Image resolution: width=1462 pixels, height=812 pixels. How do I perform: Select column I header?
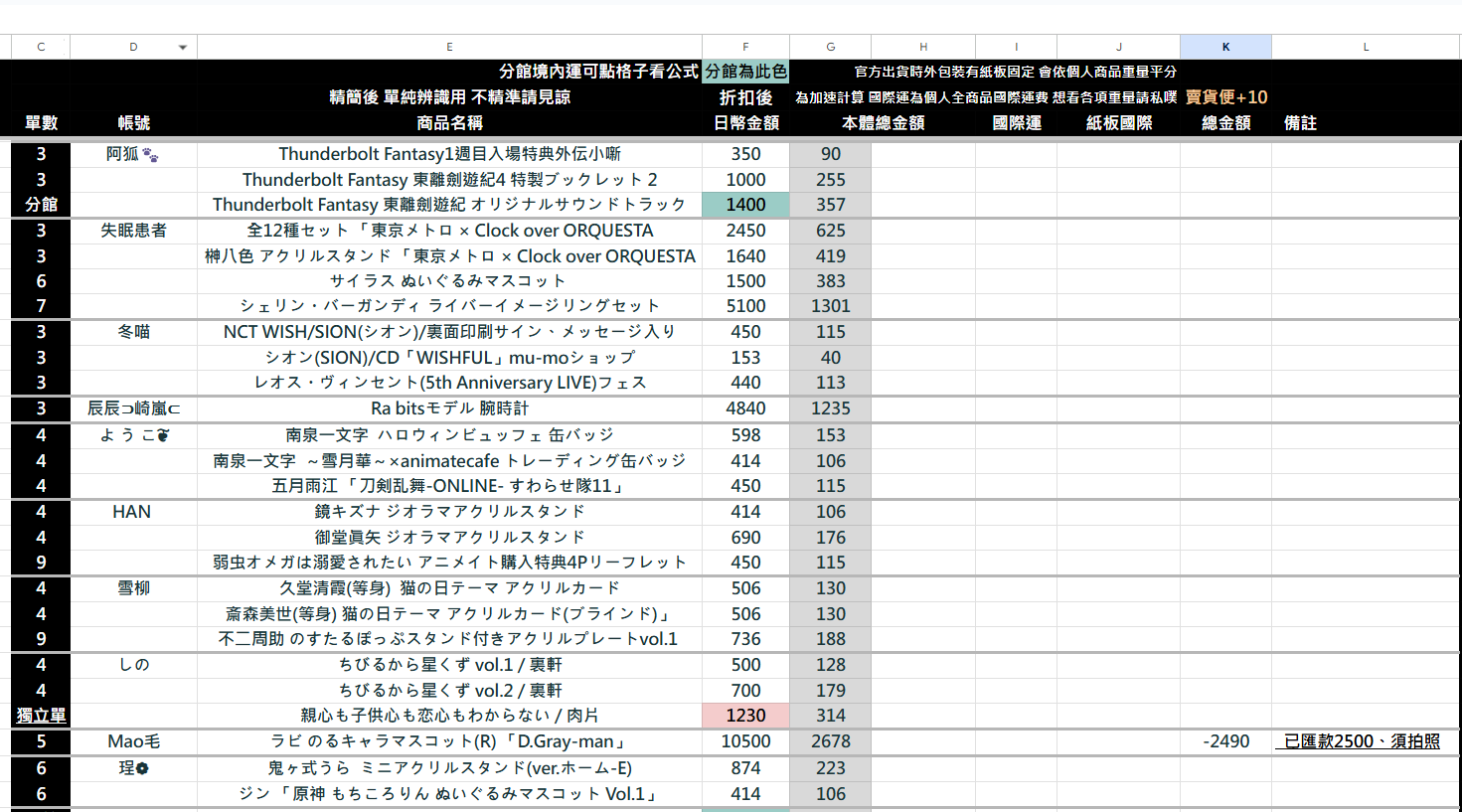pos(1016,47)
